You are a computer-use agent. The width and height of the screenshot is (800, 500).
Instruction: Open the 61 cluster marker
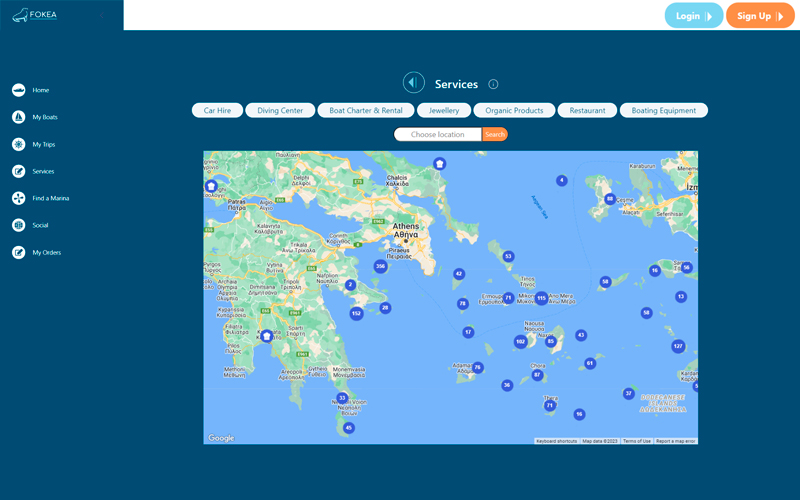tap(590, 363)
